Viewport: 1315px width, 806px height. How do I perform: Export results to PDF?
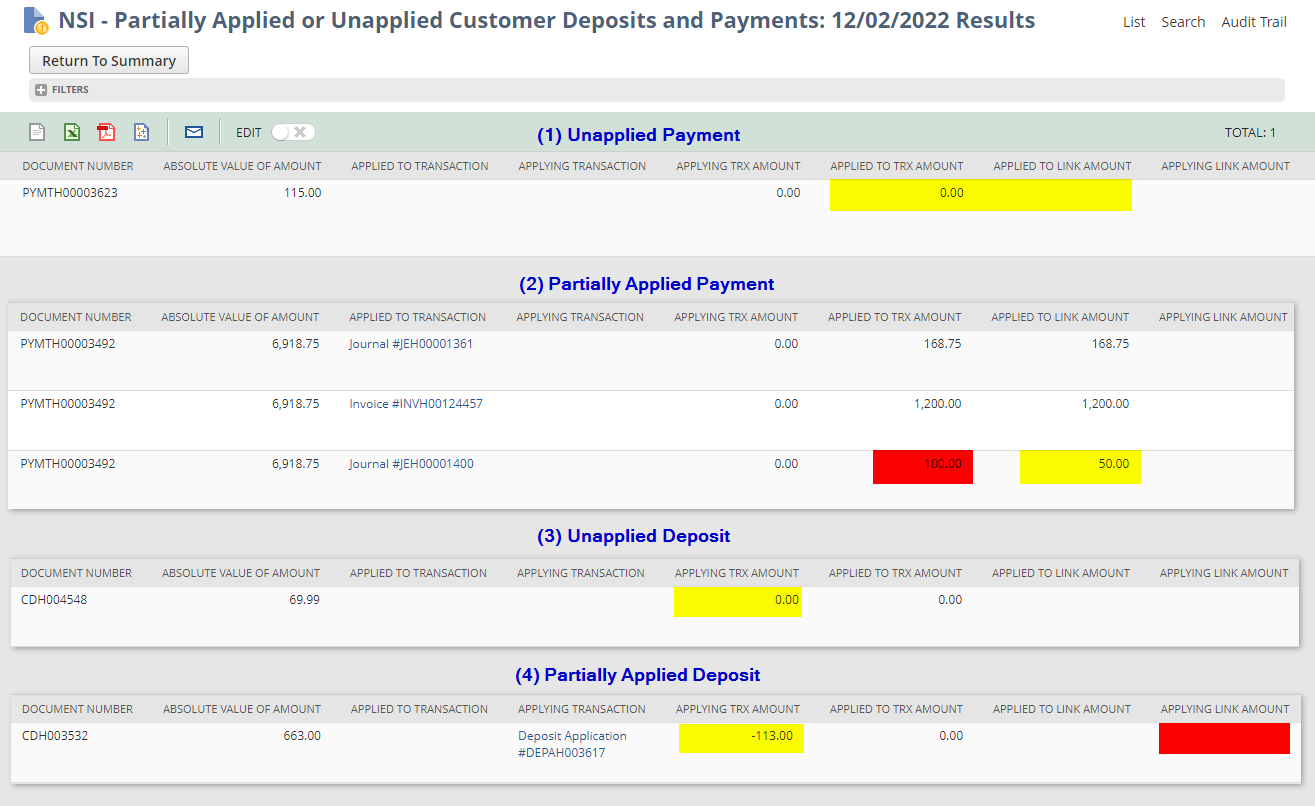pos(106,132)
